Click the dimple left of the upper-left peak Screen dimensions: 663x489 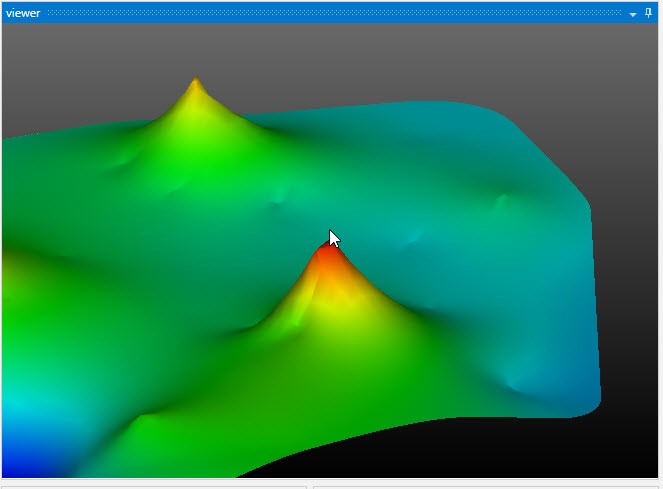[x=130, y=160]
